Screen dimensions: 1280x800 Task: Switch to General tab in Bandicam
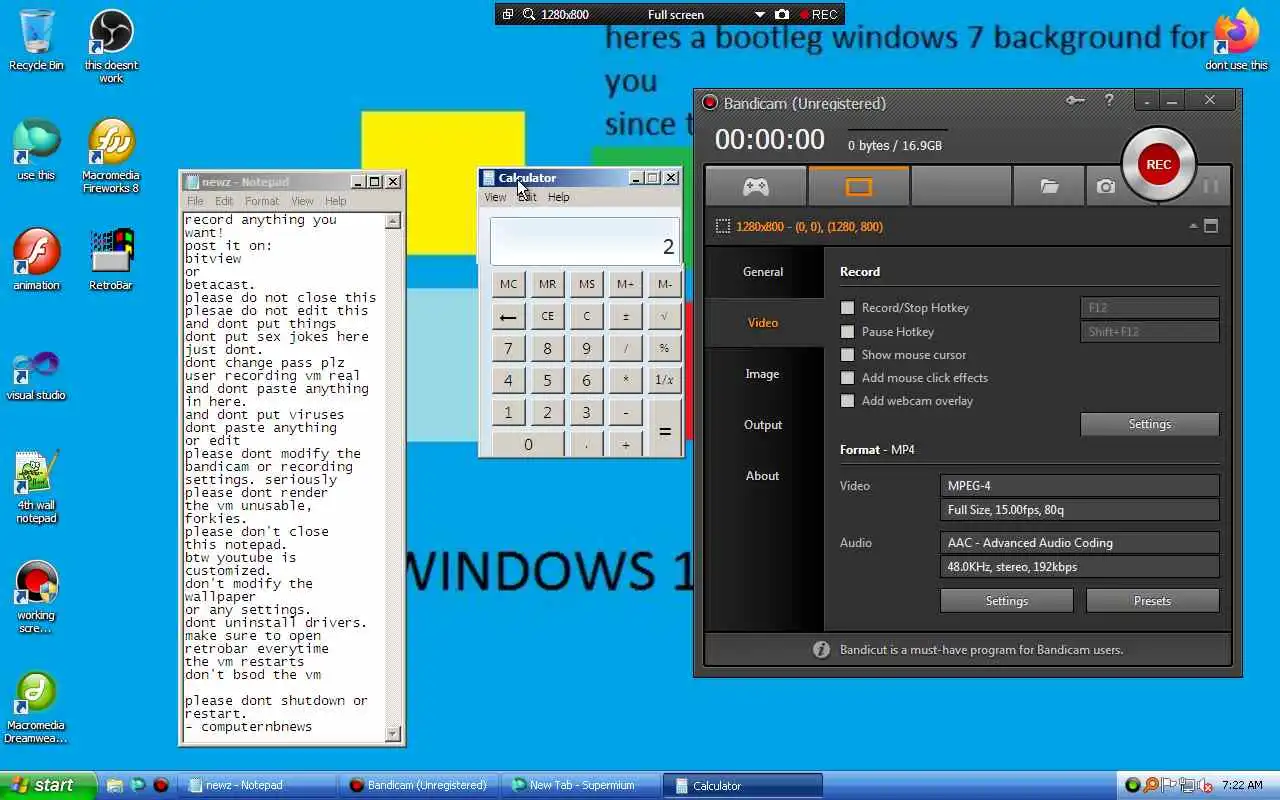point(763,272)
